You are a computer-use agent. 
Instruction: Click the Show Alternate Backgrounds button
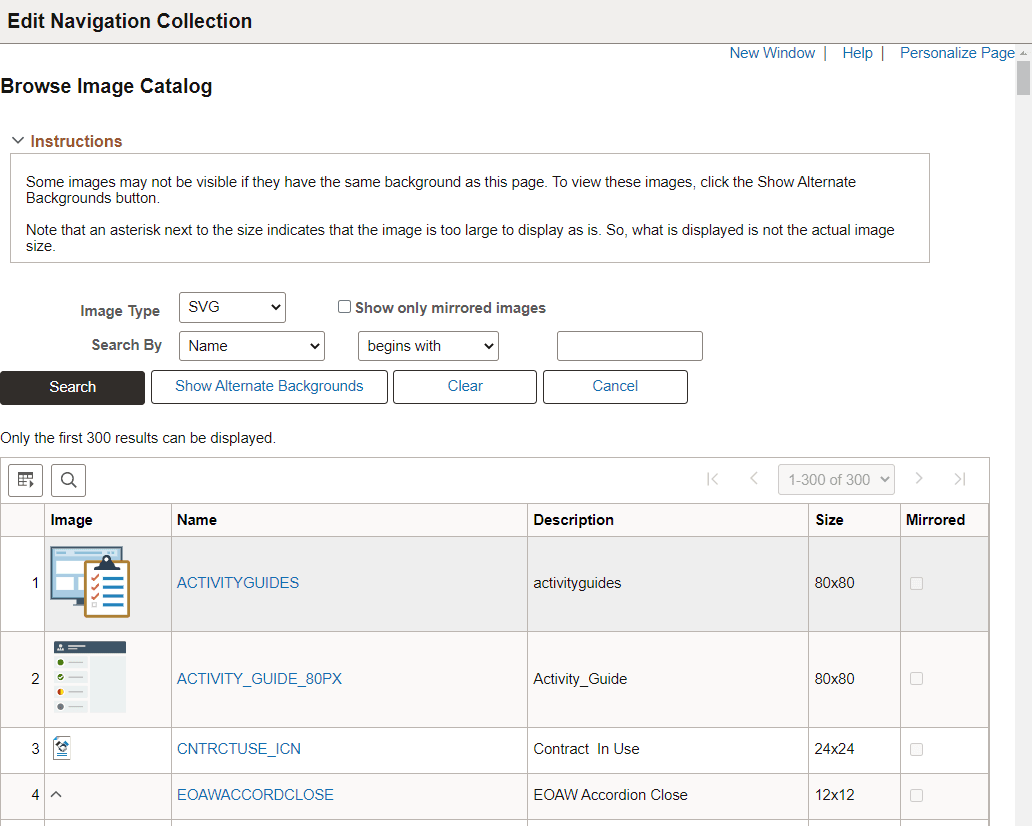click(268, 386)
